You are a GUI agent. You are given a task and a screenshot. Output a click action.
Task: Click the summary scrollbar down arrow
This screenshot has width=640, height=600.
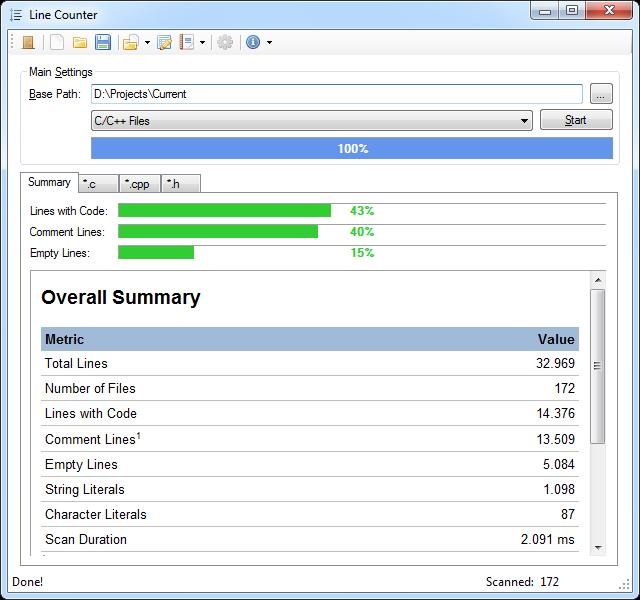598,547
